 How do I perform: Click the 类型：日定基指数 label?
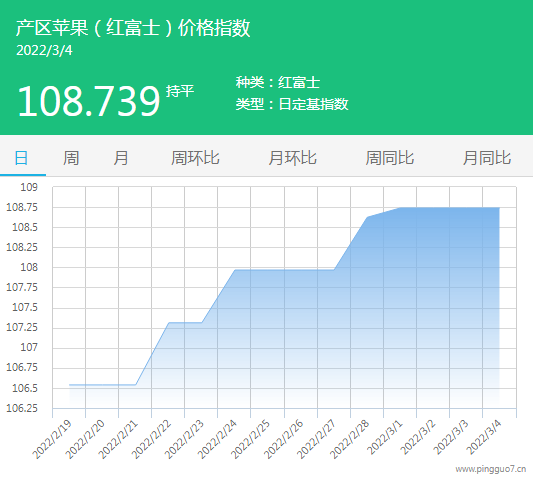(x=292, y=104)
